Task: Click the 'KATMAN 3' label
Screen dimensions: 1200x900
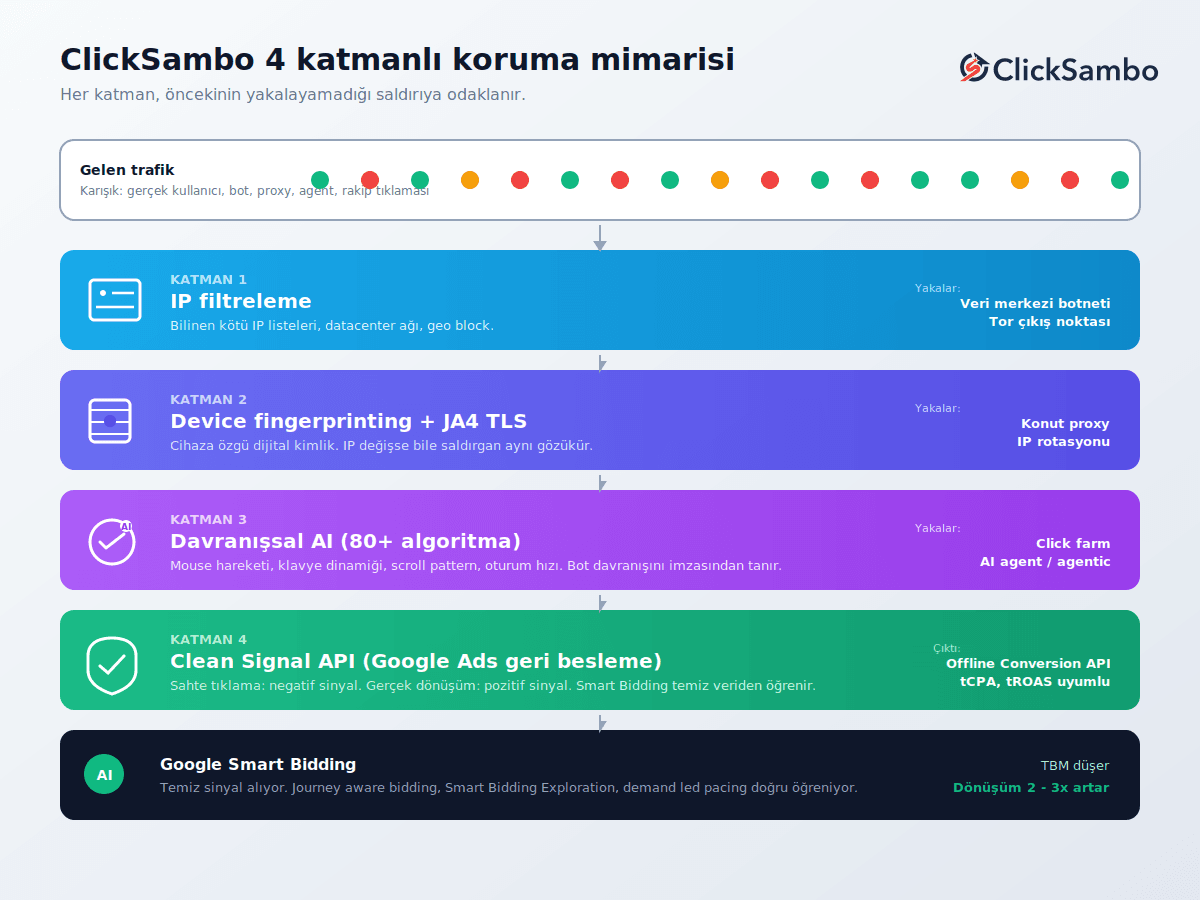Action: click(208, 520)
